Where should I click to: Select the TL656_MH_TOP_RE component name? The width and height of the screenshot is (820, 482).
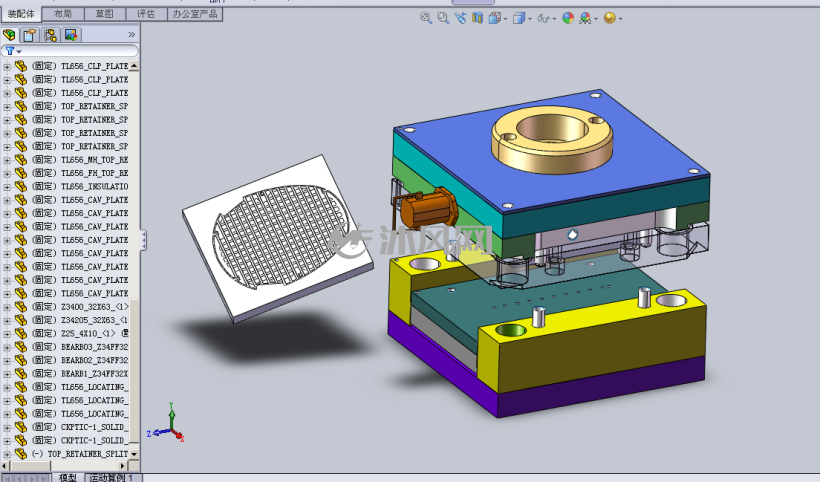click(94, 159)
